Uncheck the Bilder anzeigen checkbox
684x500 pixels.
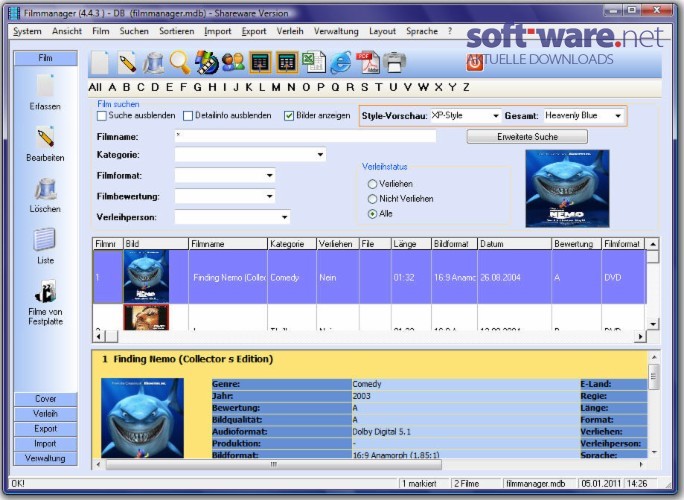point(289,116)
